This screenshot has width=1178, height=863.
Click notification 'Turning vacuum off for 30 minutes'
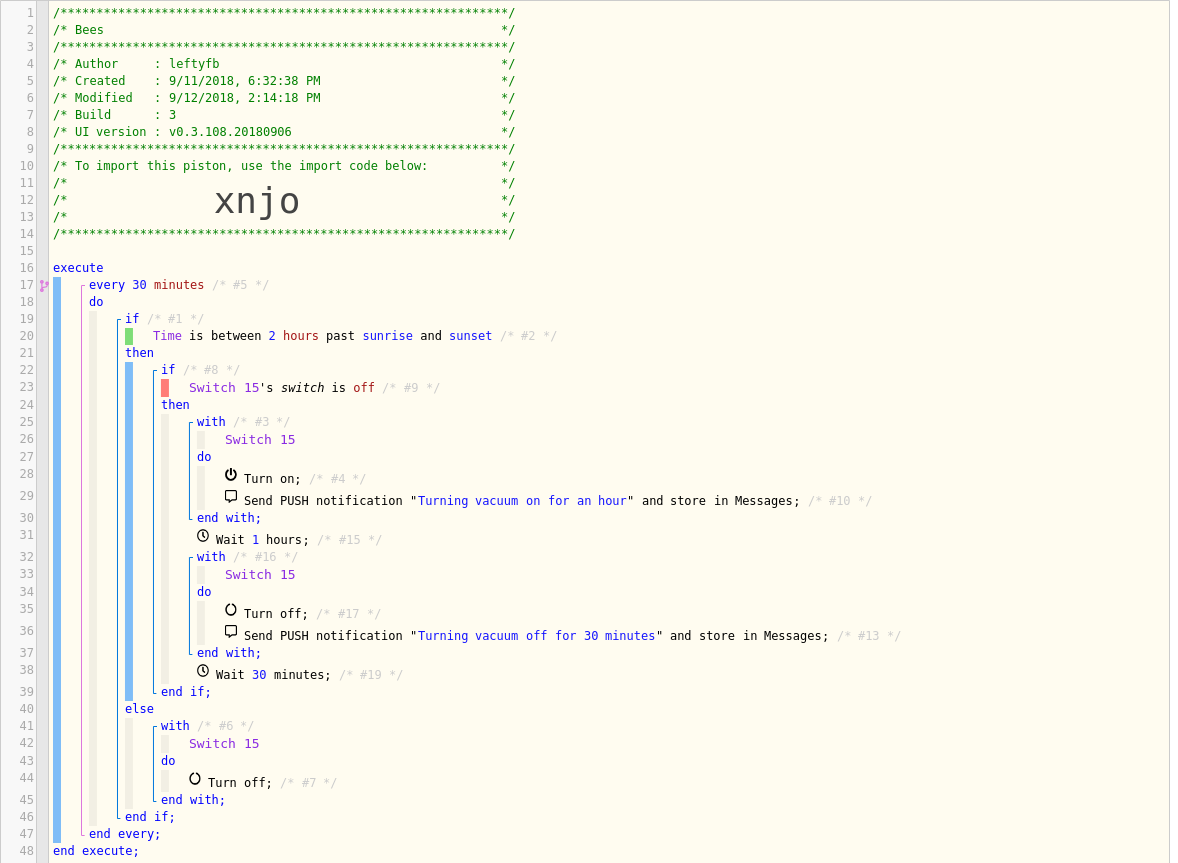tap(536, 635)
